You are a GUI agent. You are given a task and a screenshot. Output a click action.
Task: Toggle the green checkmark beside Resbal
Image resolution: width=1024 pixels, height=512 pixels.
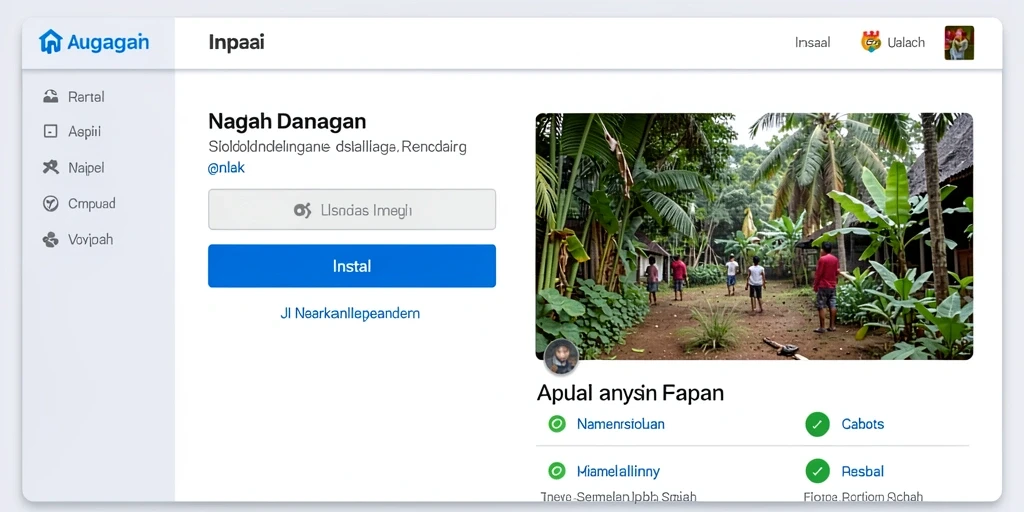[x=817, y=471]
